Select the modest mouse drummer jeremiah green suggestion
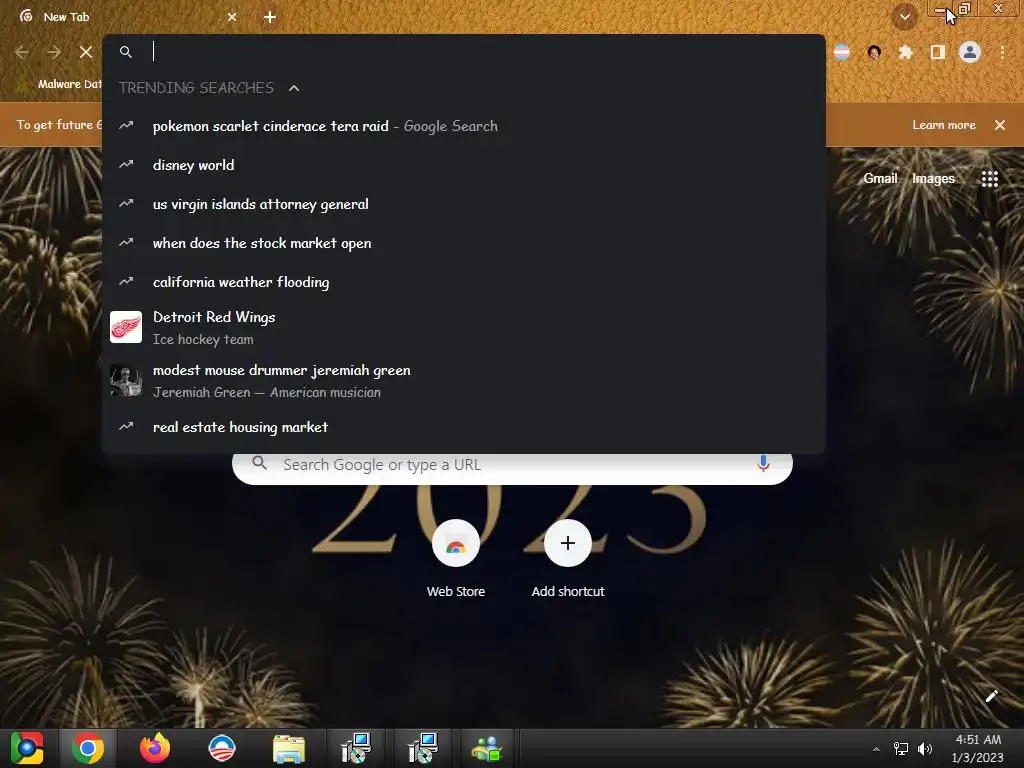 (x=464, y=380)
